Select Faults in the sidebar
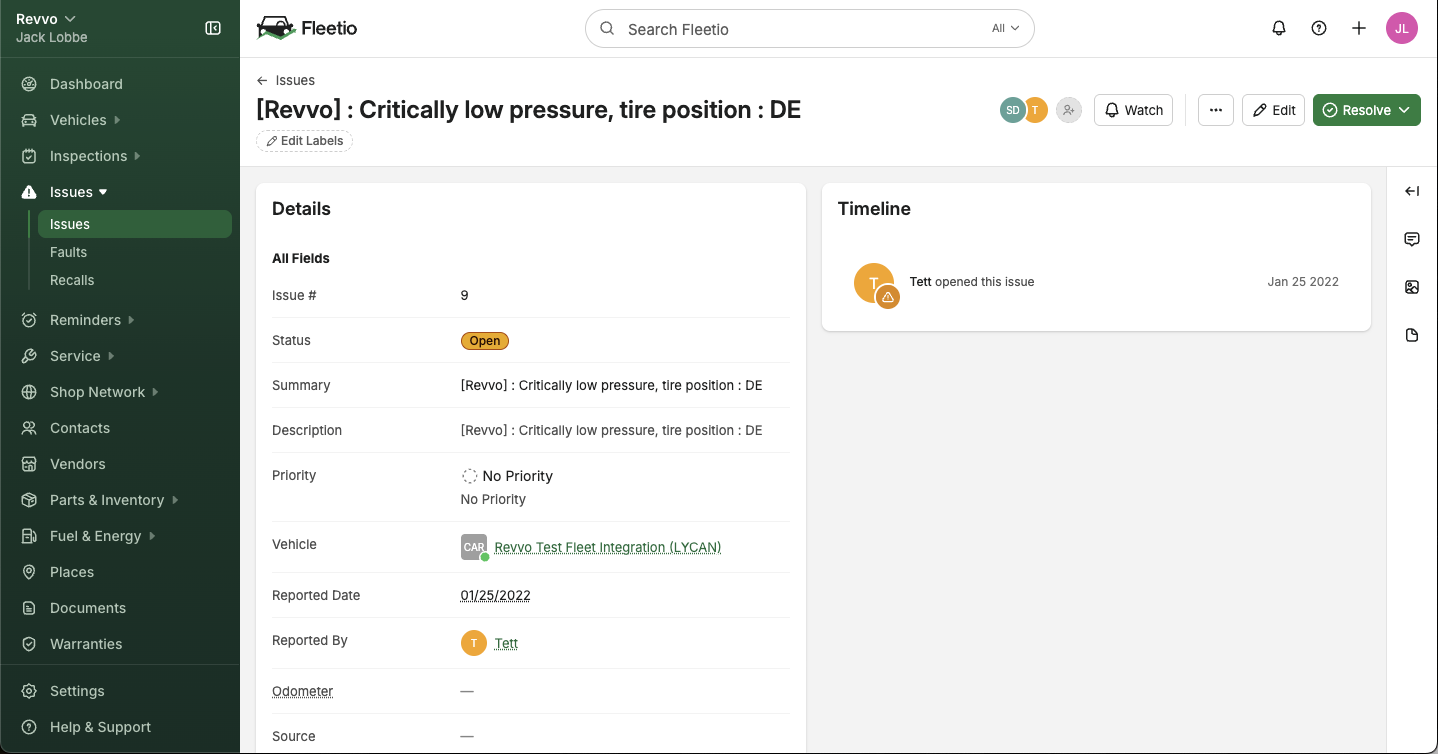Viewport: 1438px width, 754px height. (68, 252)
